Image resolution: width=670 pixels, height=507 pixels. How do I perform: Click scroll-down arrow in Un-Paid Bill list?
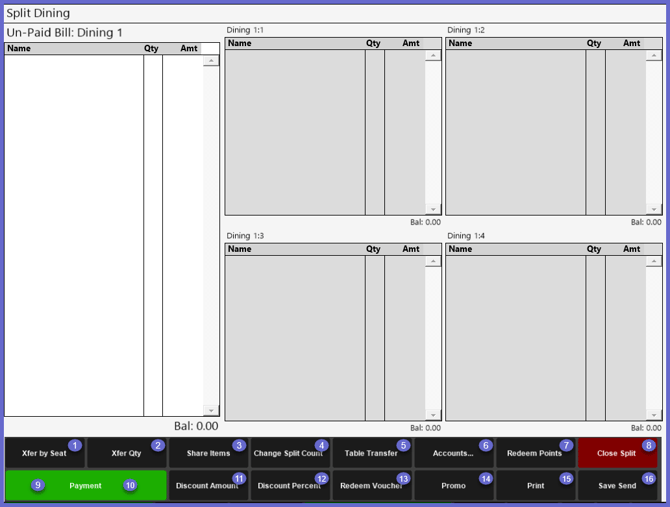click(211, 410)
